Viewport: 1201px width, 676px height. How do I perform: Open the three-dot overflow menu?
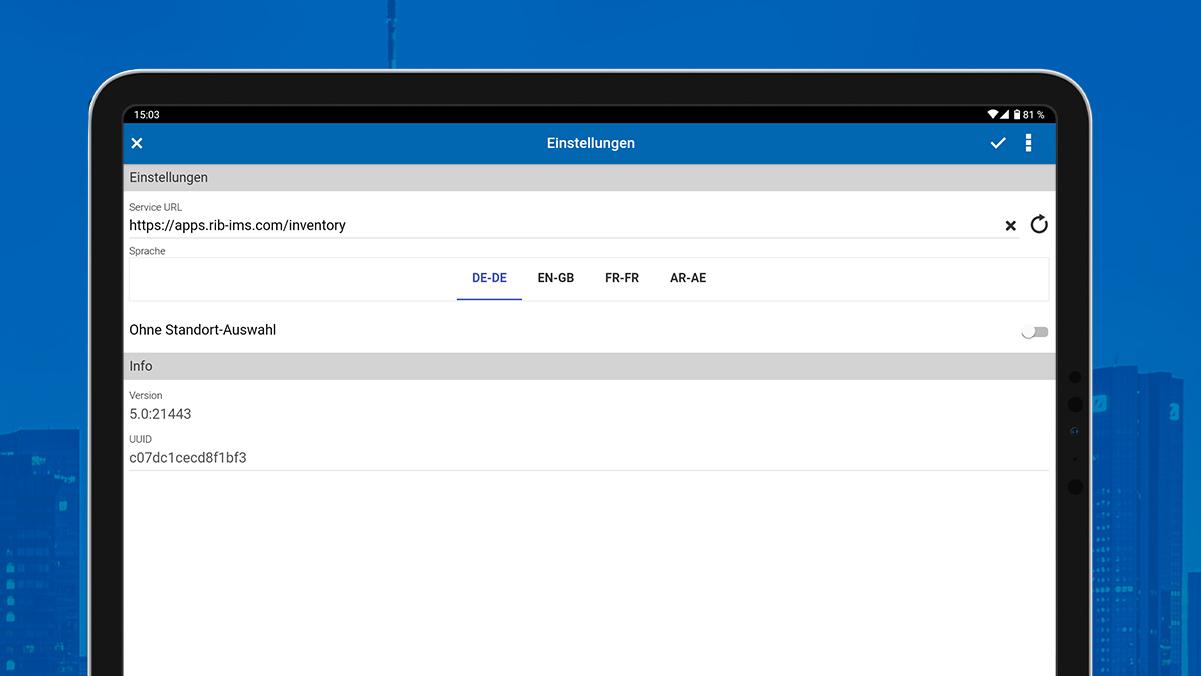coord(1028,143)
